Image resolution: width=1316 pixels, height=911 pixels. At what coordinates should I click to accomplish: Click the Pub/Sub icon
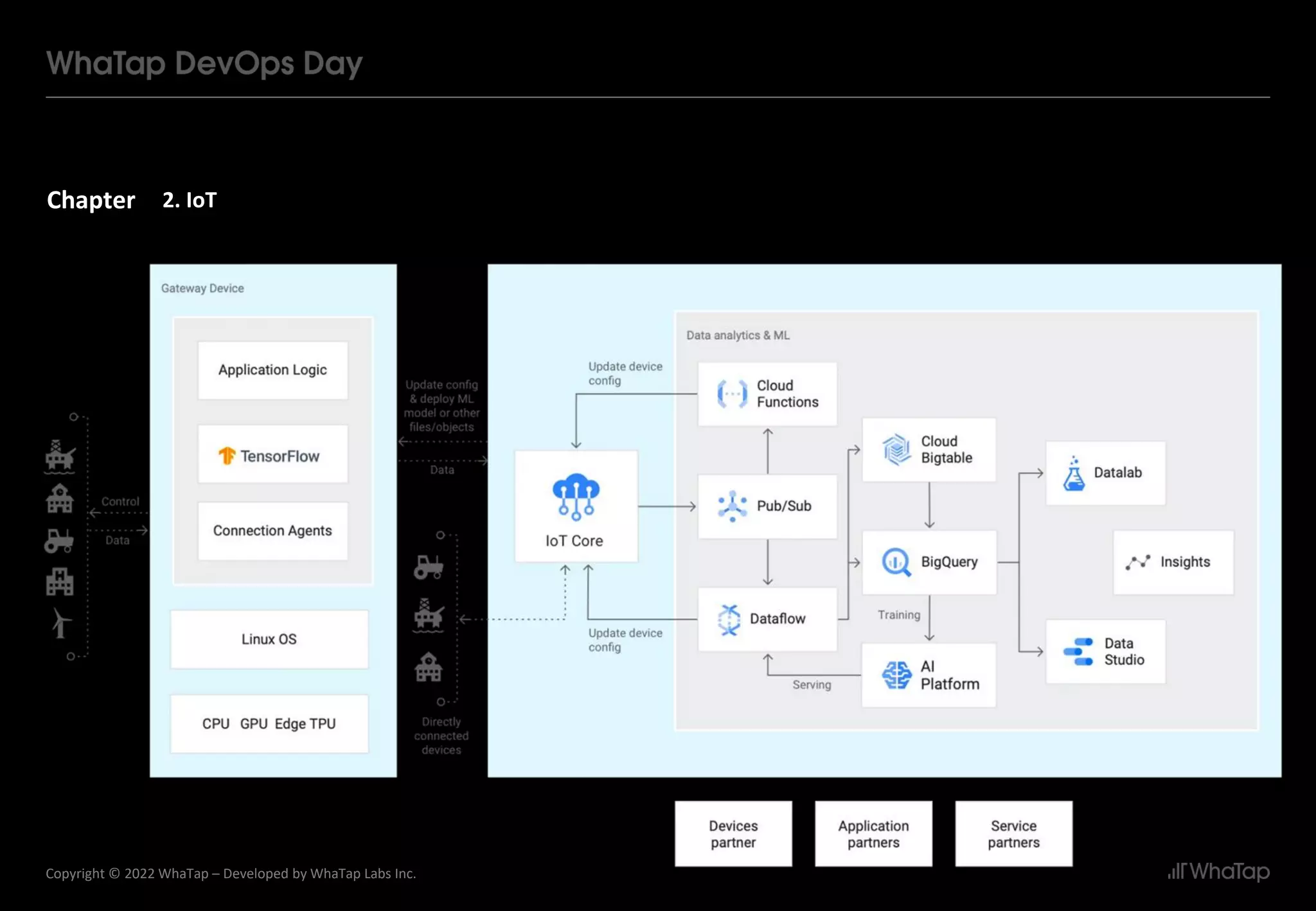(732, 506)
